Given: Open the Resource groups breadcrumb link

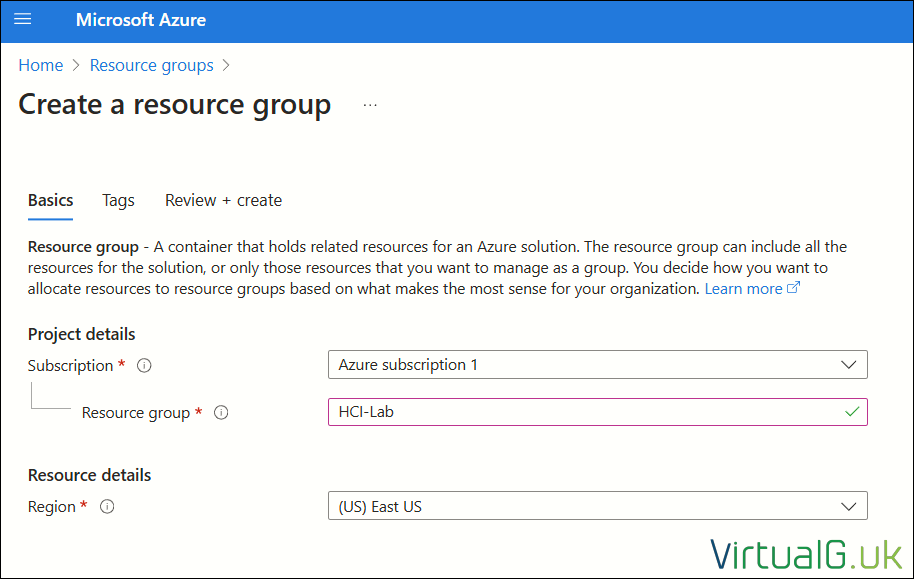Looking at the screenshot, I should coord(152,65).
